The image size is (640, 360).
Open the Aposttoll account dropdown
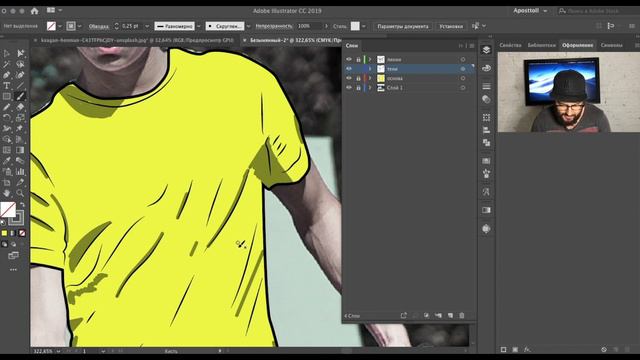pyautogui.click(x=530, y=11)
